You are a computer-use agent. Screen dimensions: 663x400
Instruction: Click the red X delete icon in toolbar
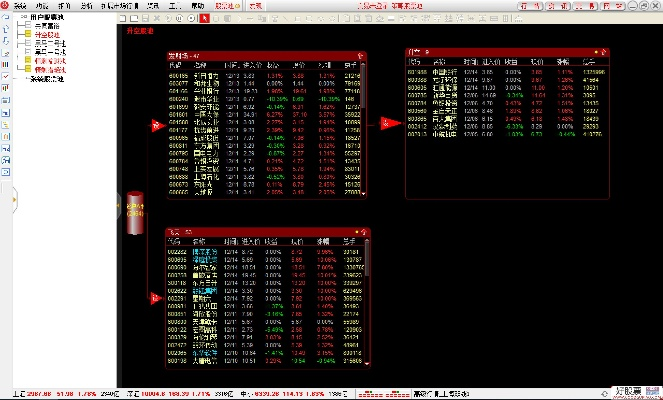[x=157, y=19]
